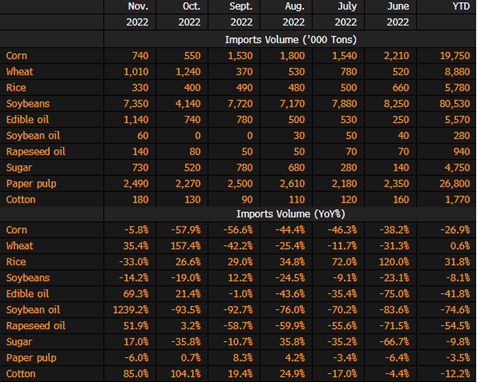Click the June 2022 column header

point(398,14)
